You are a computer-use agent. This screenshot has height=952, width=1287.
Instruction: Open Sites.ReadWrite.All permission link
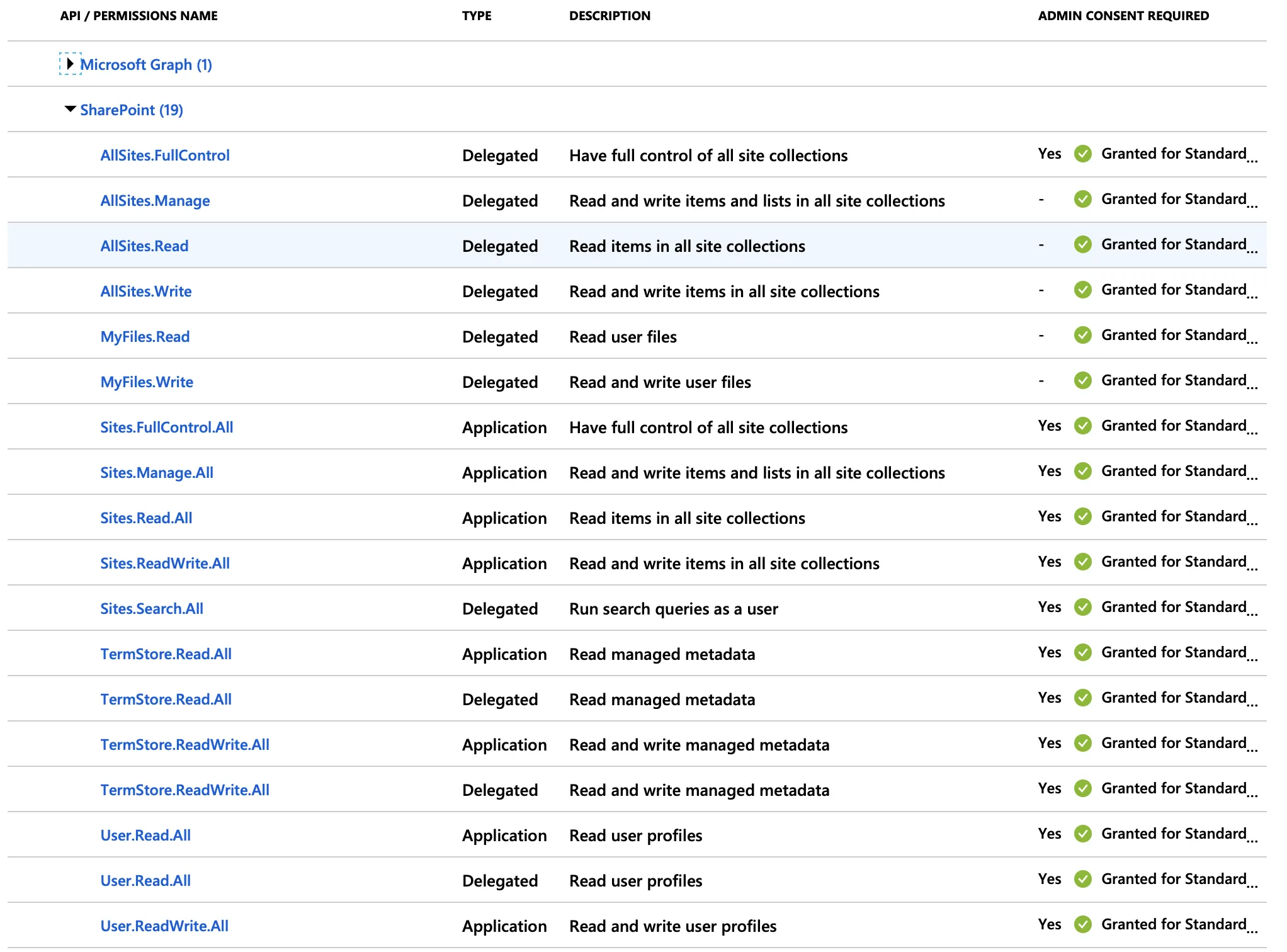click(x=165, y=564)
